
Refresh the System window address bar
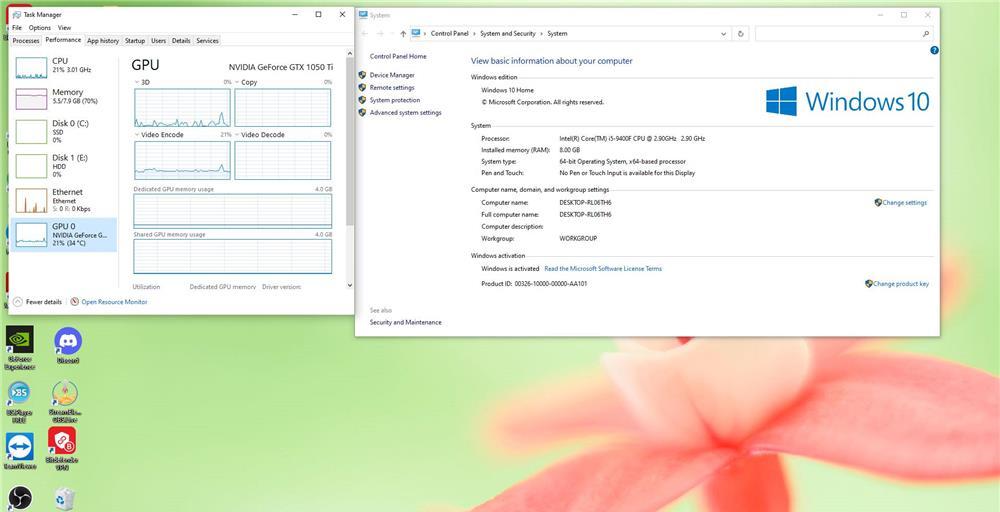tap(740, 34)
